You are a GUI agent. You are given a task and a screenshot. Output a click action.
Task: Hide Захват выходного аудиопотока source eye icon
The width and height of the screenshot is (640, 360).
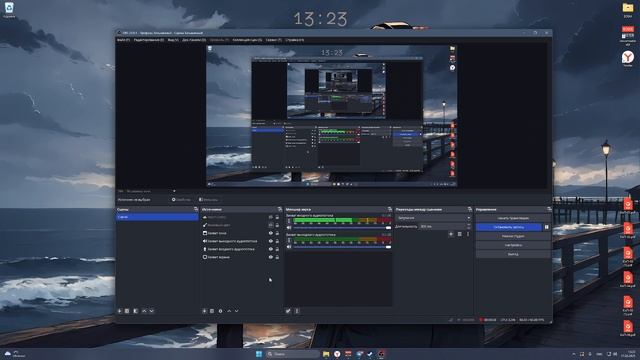click(x=270, y=241)
